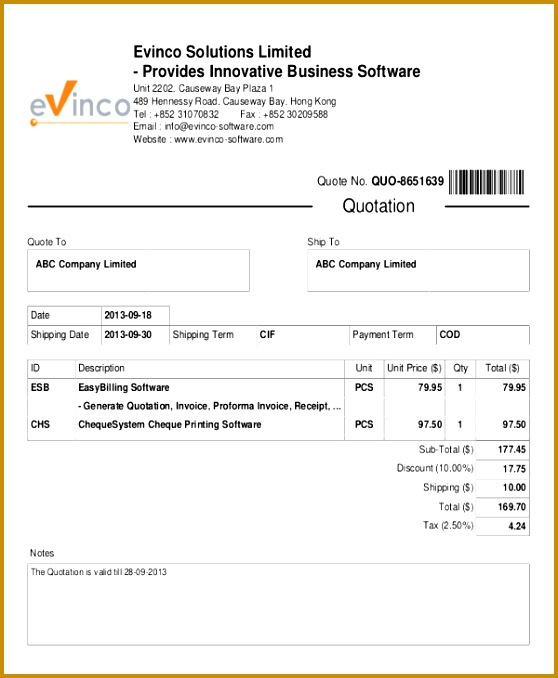Select unit price 97.50 in CHS row
The height and width of the screenshot is (678, 558).
[x=430, y=425]
